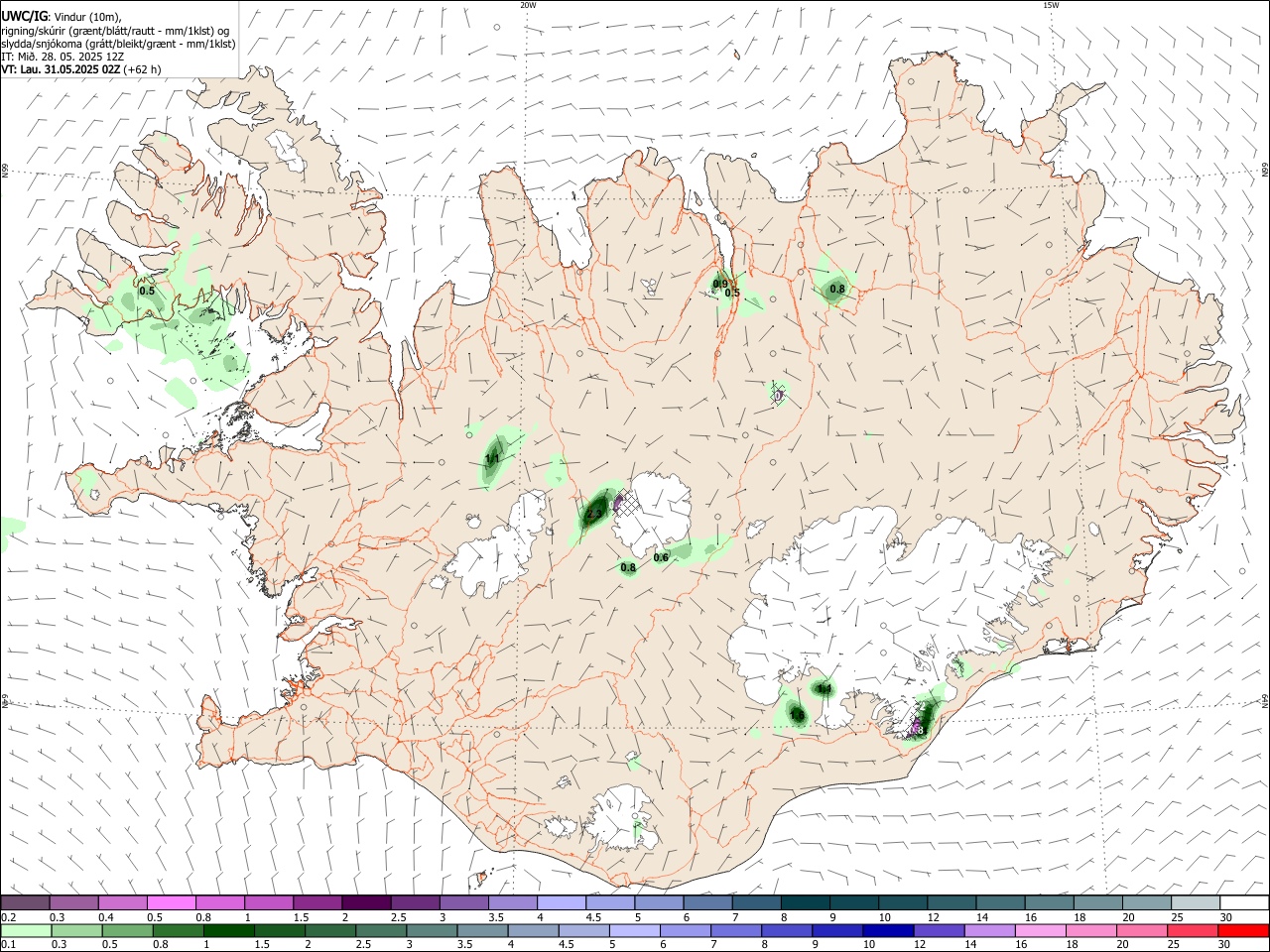Click the 'UWC/IG: Vindur (10m)' title text
The image size is (1270, 952).
[x=62, y=16]
